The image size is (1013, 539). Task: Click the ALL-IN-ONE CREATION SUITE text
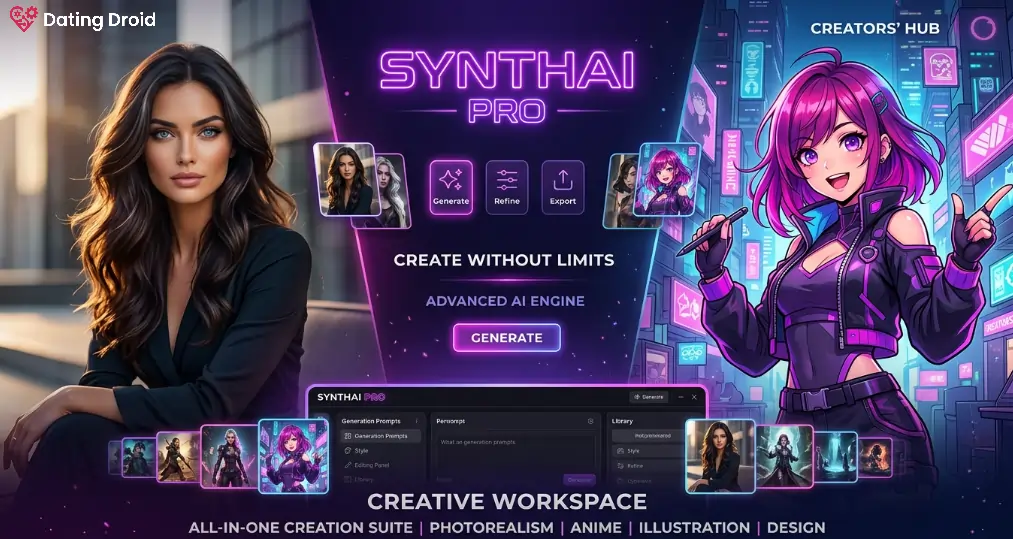300,527
